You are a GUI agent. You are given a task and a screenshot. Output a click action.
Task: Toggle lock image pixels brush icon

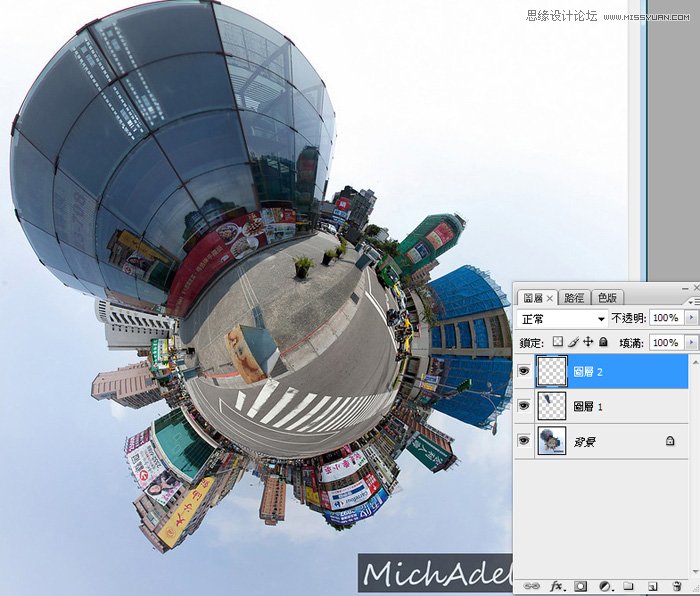tap(573, 342)
